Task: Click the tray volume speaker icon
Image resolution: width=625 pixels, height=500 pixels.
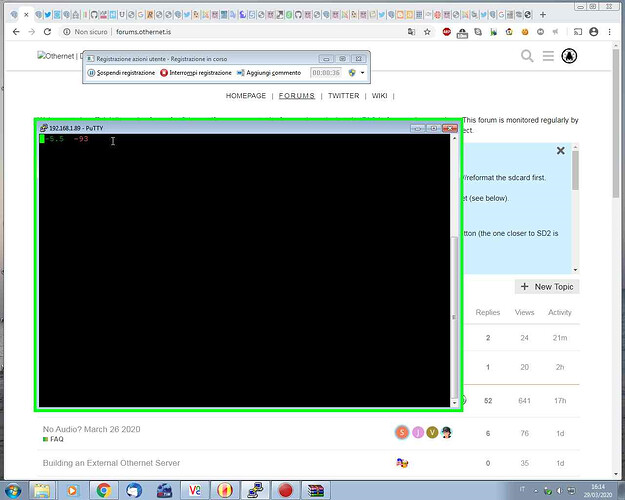Action: tap(560, 490)
